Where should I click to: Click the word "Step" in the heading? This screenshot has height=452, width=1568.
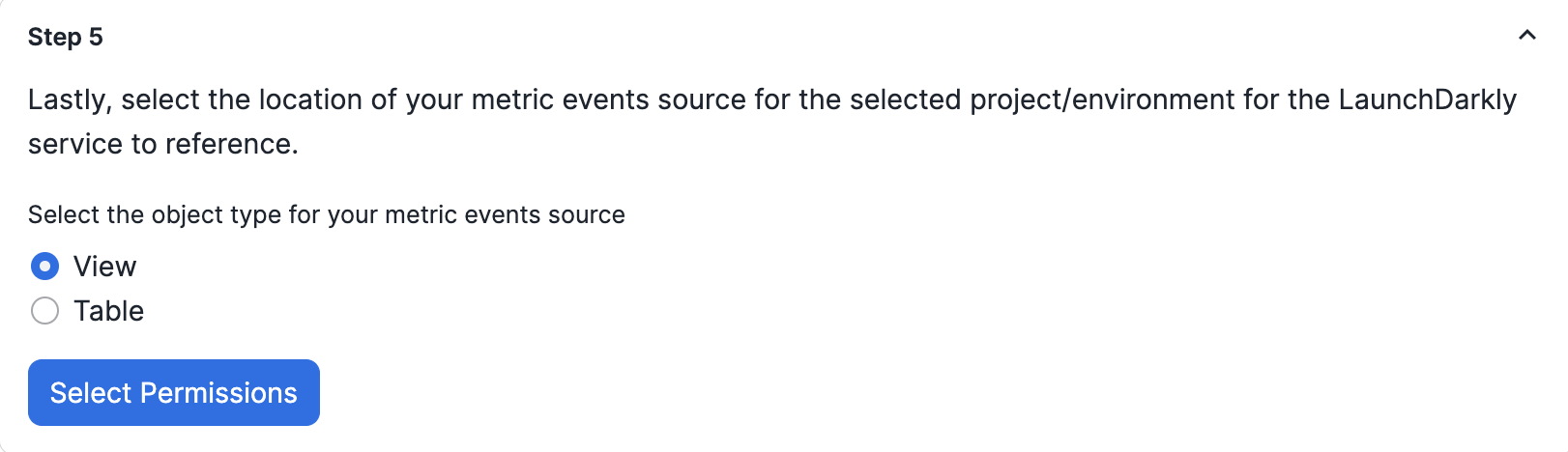(54, 37)
